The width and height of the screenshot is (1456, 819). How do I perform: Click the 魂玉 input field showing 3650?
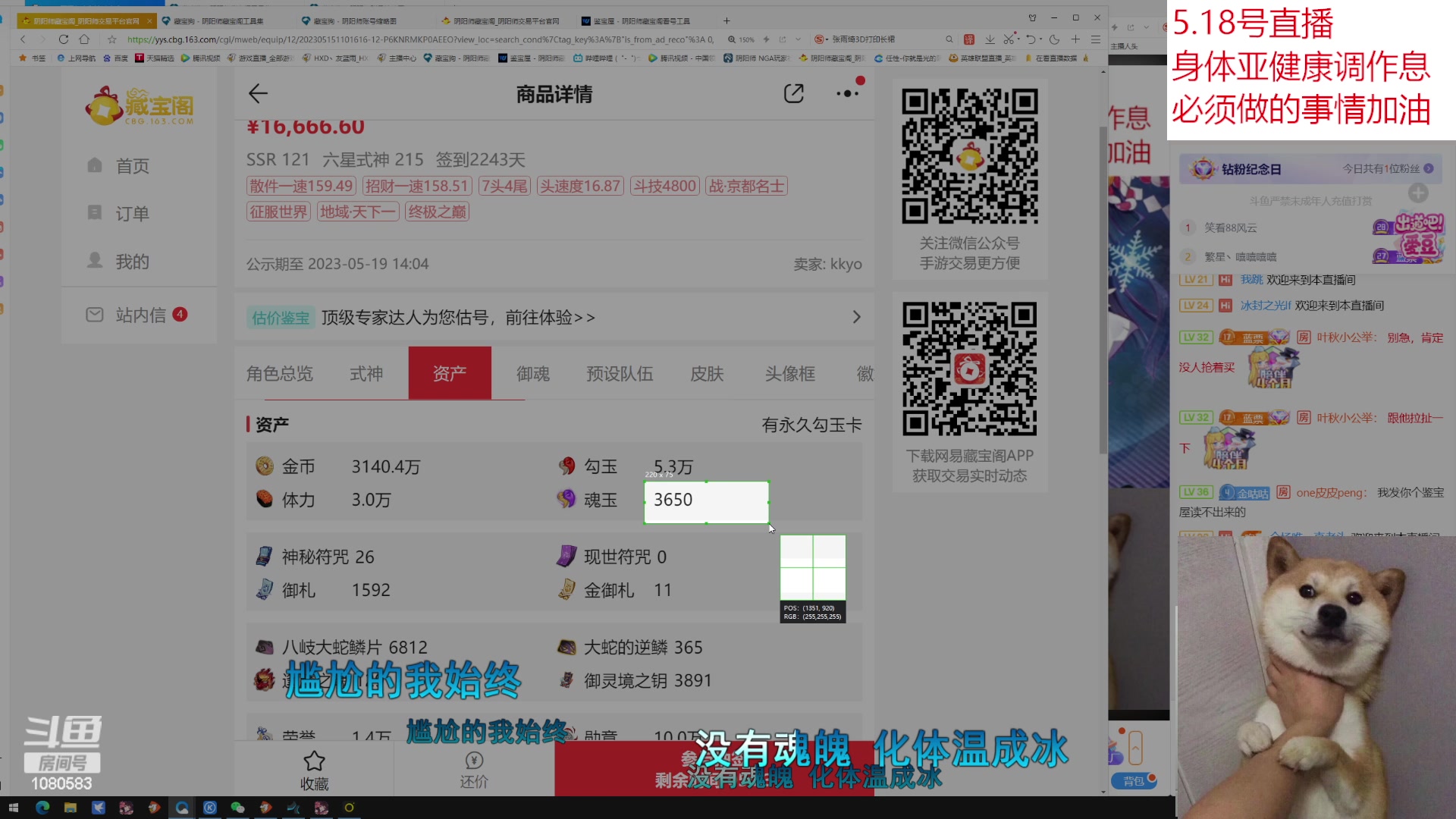pyautogui.click(x=706, y=500)
